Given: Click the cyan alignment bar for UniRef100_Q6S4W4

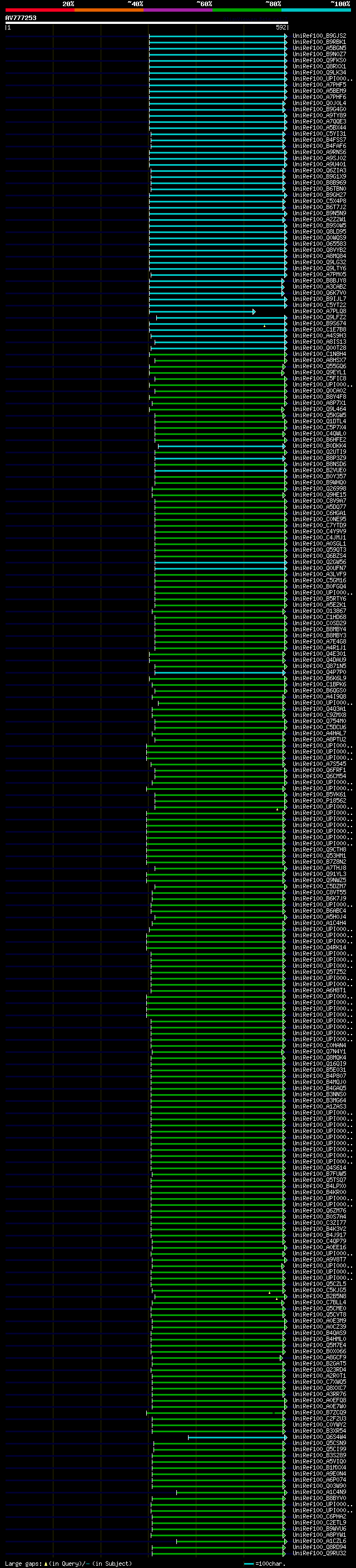Looking at the screenshot, I should (238, 1437).
